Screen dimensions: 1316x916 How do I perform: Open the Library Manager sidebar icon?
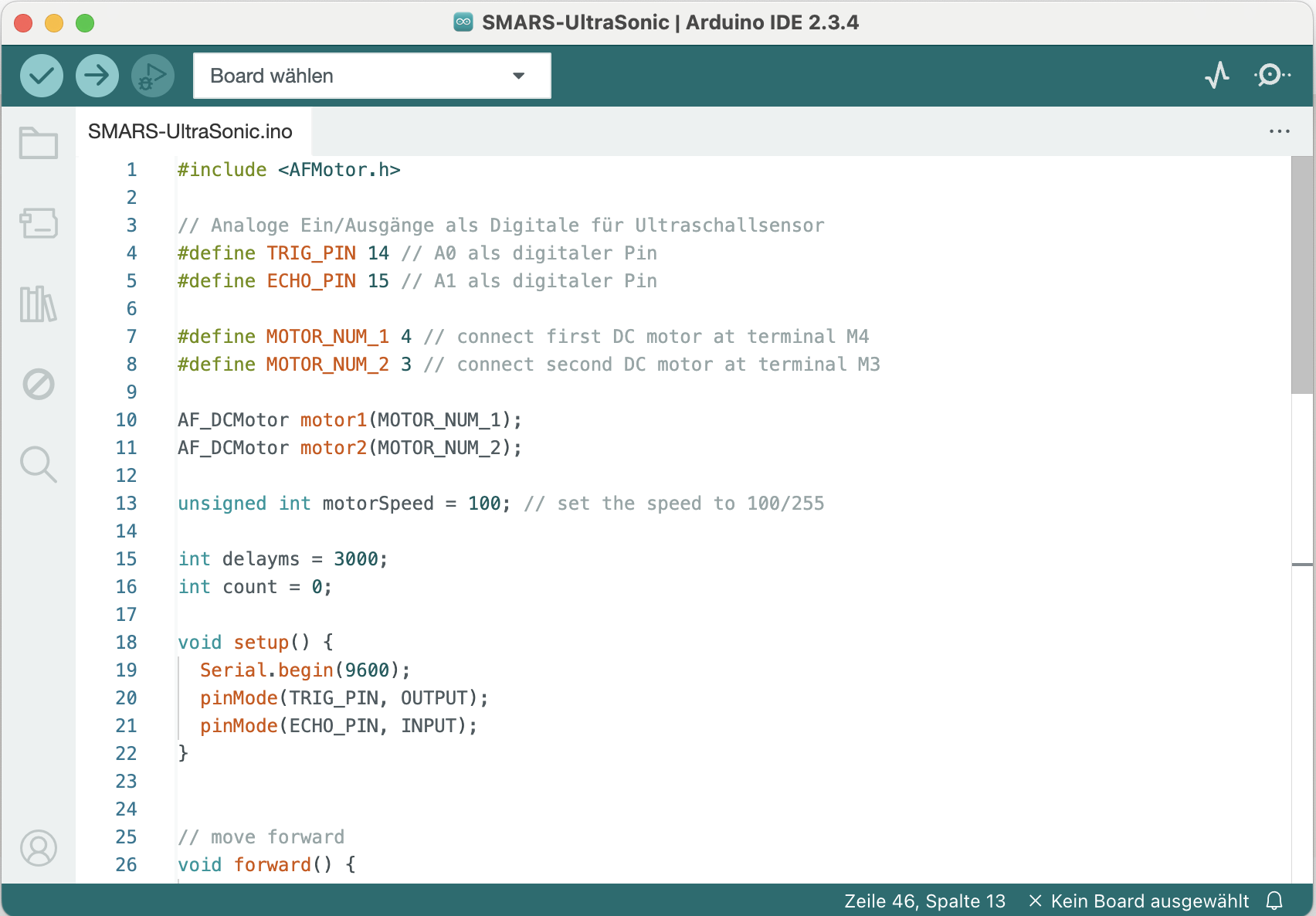click(39, 304)
